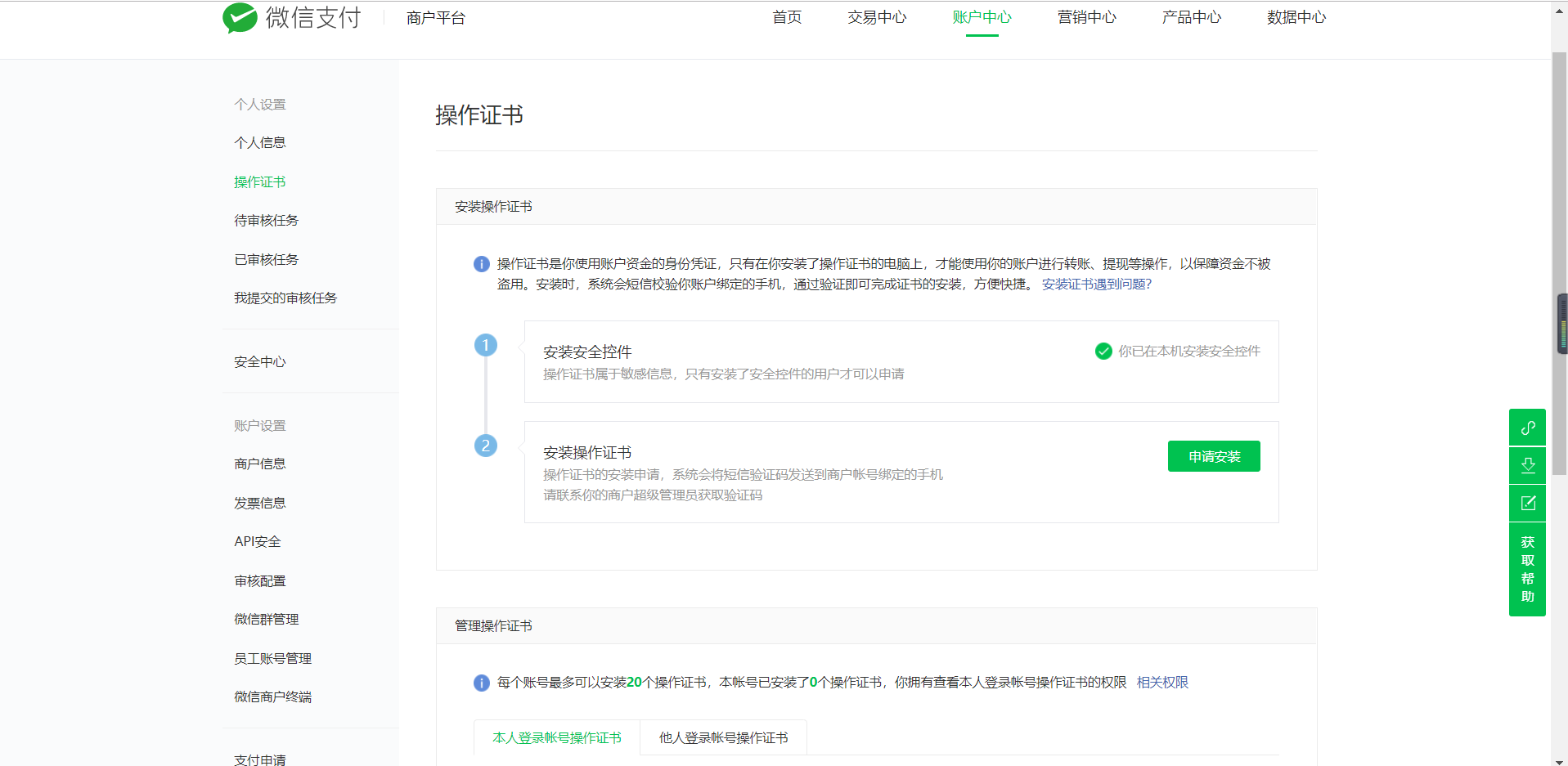Open 营销中心 in top navigation
Image resolution: width=1568 pixels, height=766 pixels.
[x=1086, y=17]
